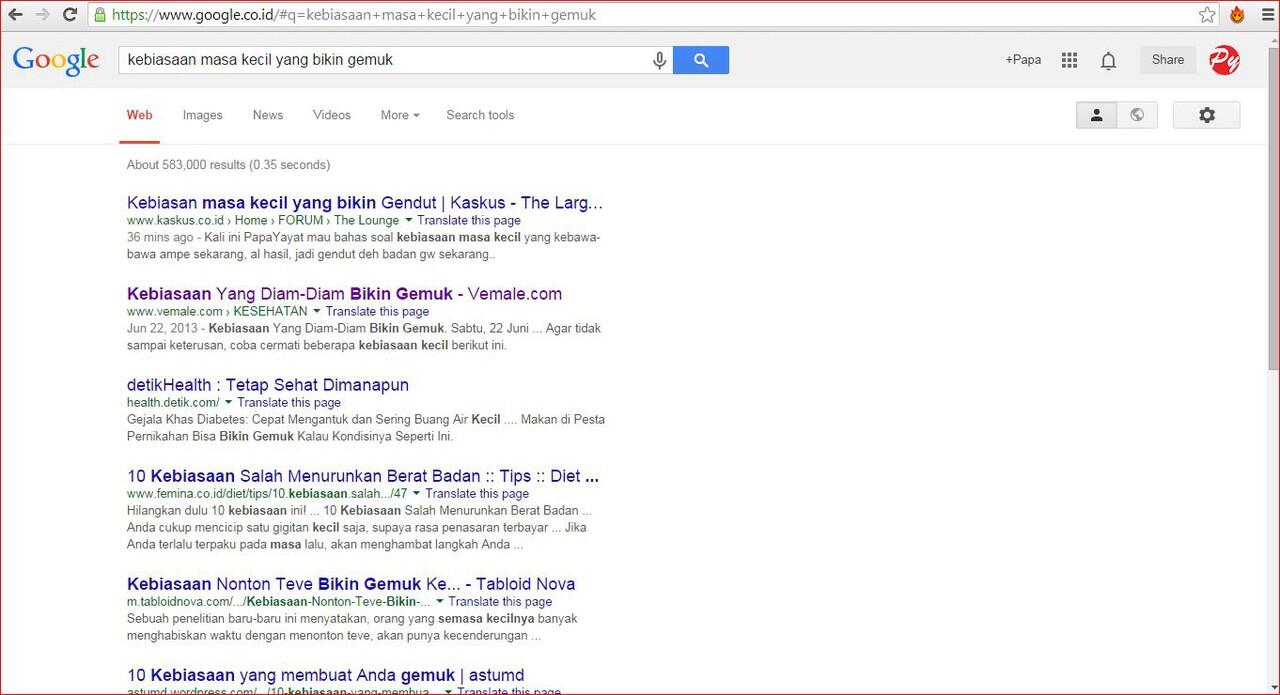Open Search tools options
This screenshot has width=1280, height=695.
click(480, 115)
